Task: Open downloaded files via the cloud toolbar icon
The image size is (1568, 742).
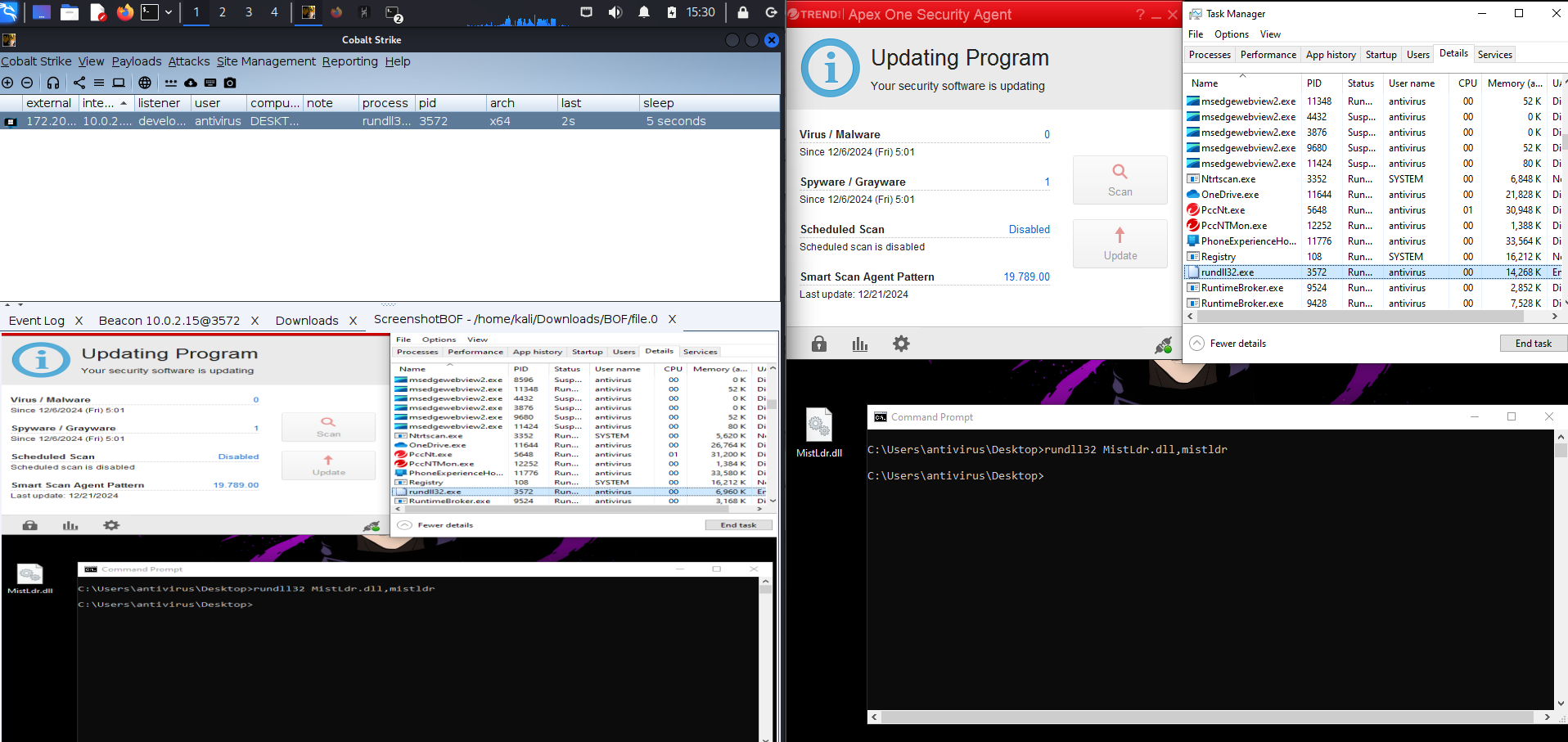Action: [191, 83]
